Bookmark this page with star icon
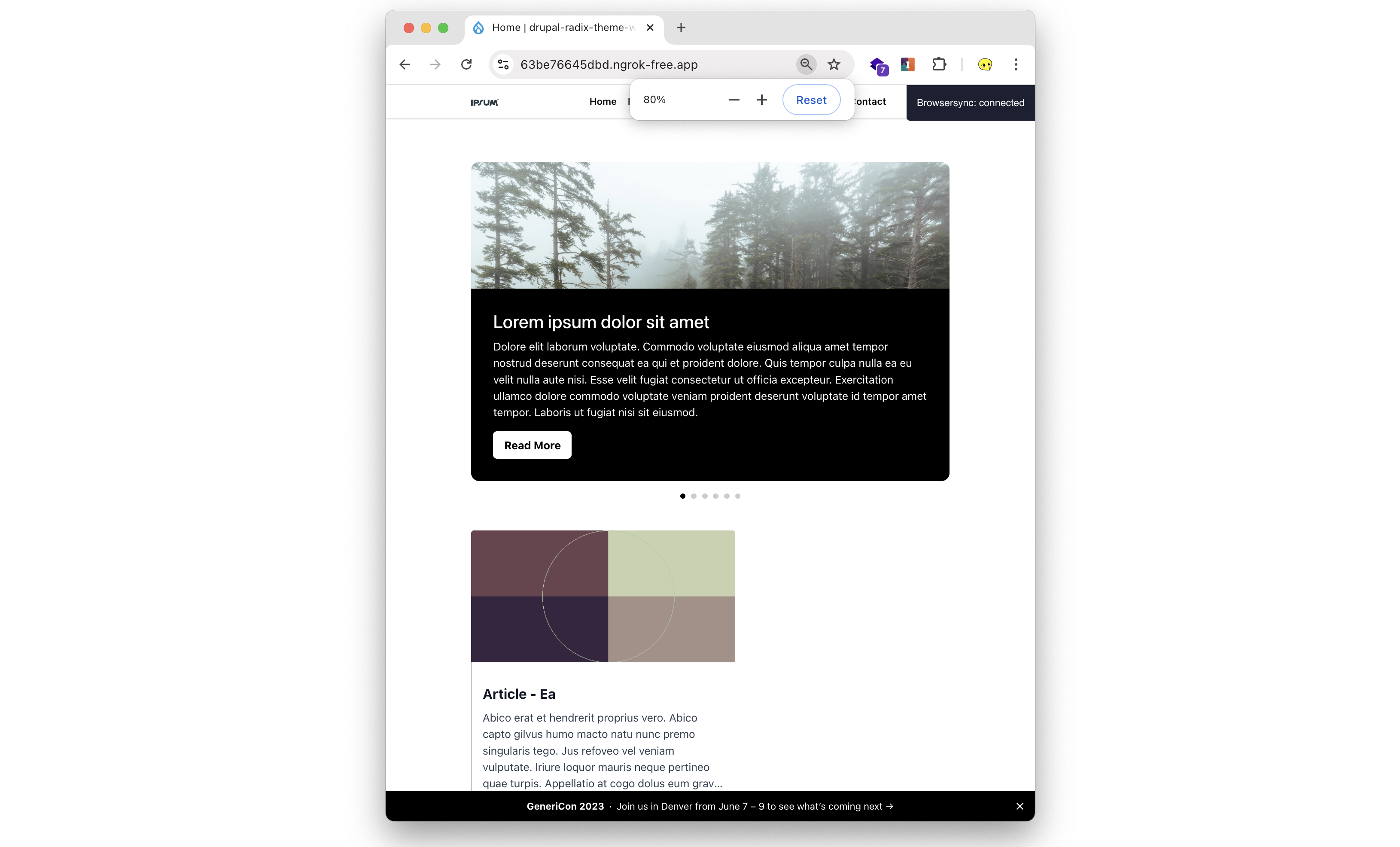 point(834,65)
